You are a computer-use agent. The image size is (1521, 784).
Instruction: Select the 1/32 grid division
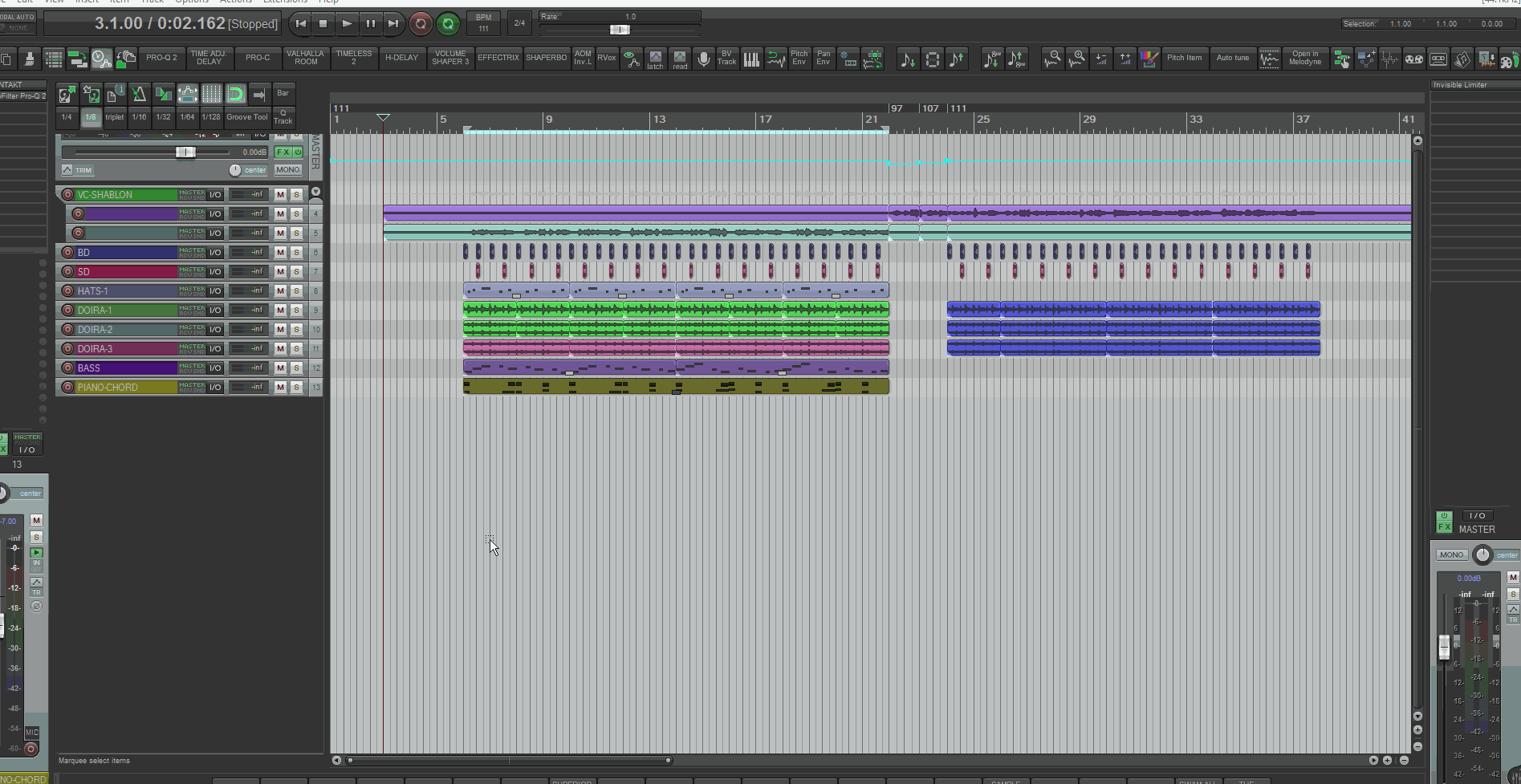coord(163,117)
